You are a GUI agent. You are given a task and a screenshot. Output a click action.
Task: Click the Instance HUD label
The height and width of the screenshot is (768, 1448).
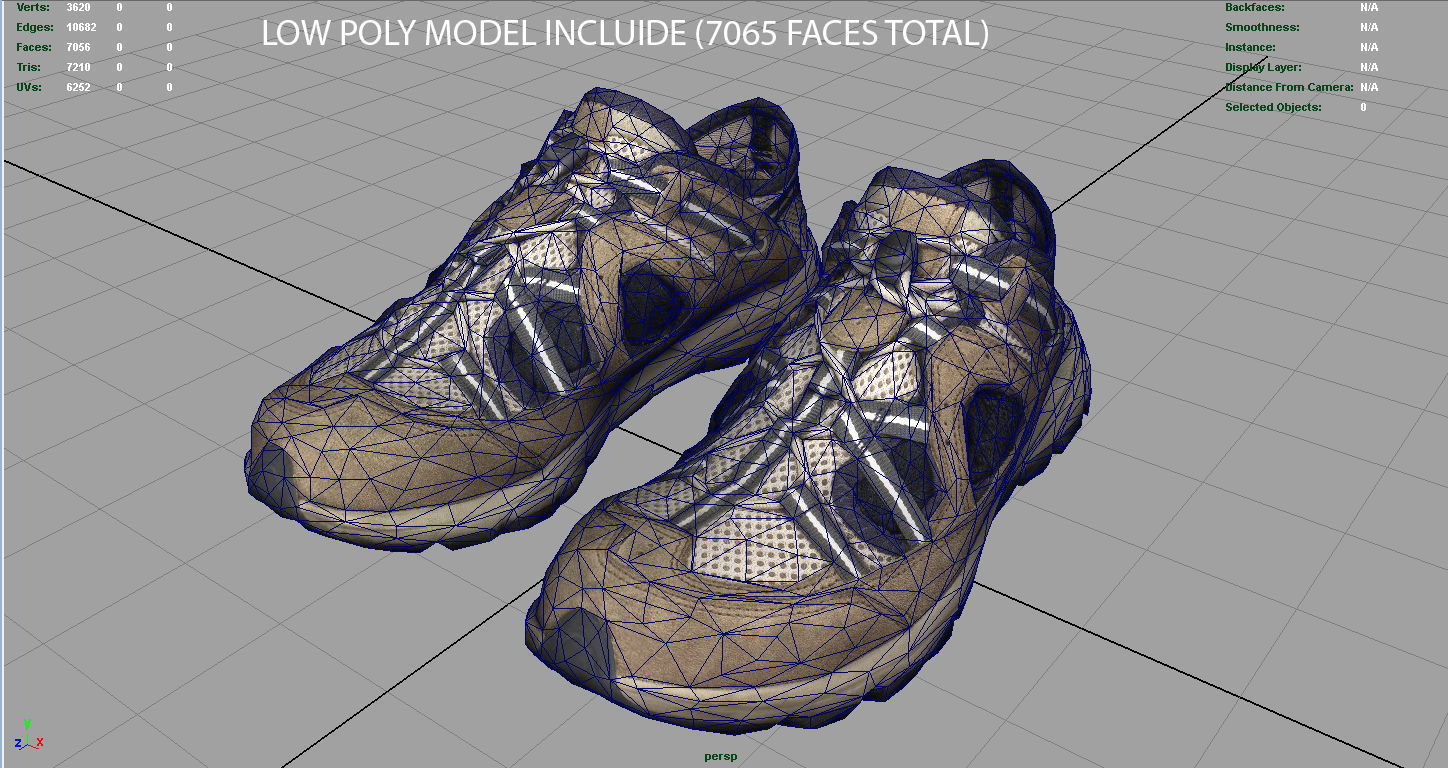(1250, 47)
